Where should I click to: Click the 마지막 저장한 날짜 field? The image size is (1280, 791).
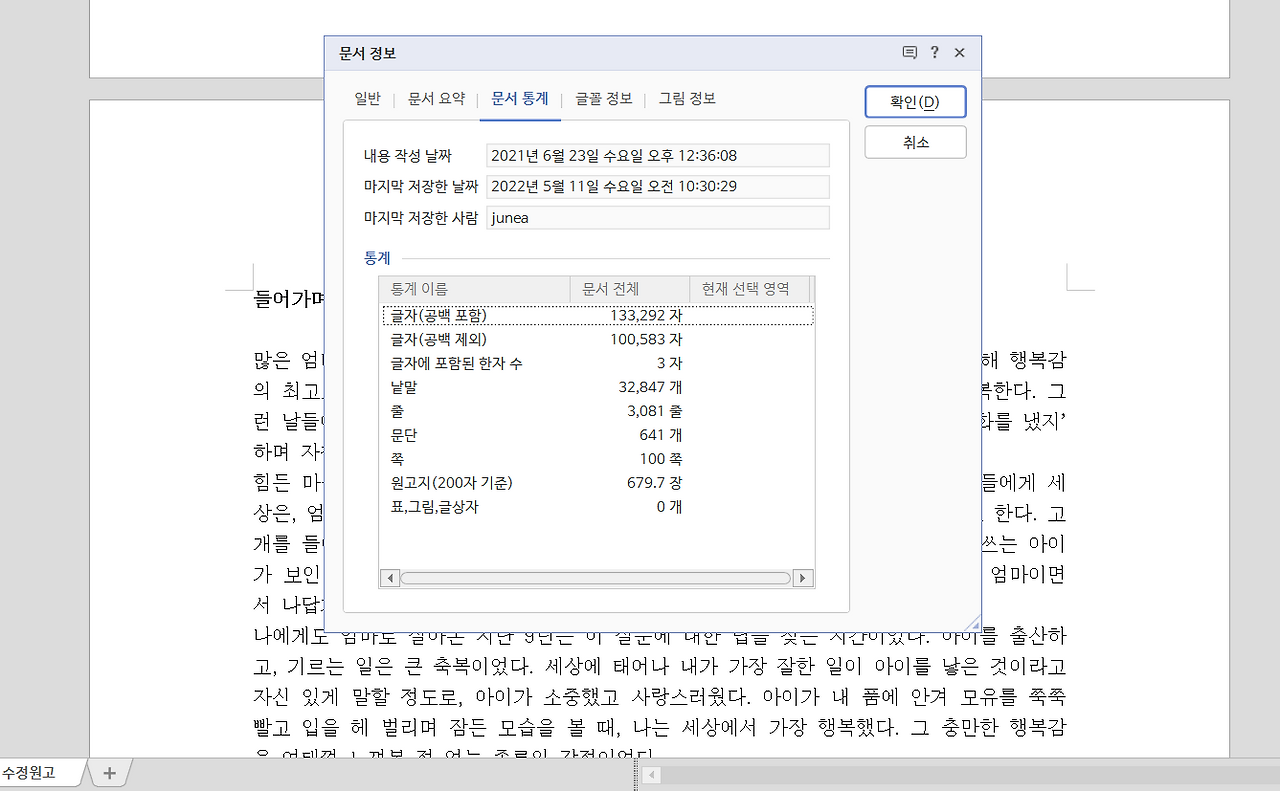[x=658, y=186]
